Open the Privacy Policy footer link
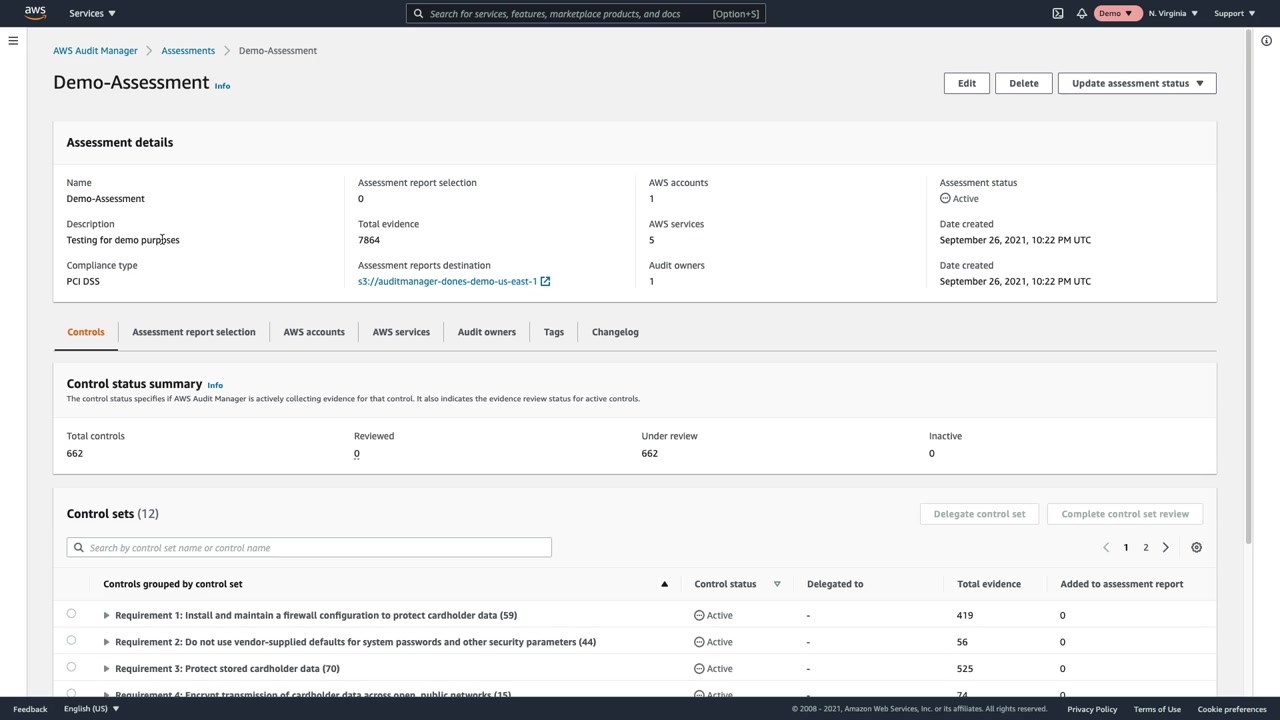Screen dimensions: 1280x720 point(1092,709)
